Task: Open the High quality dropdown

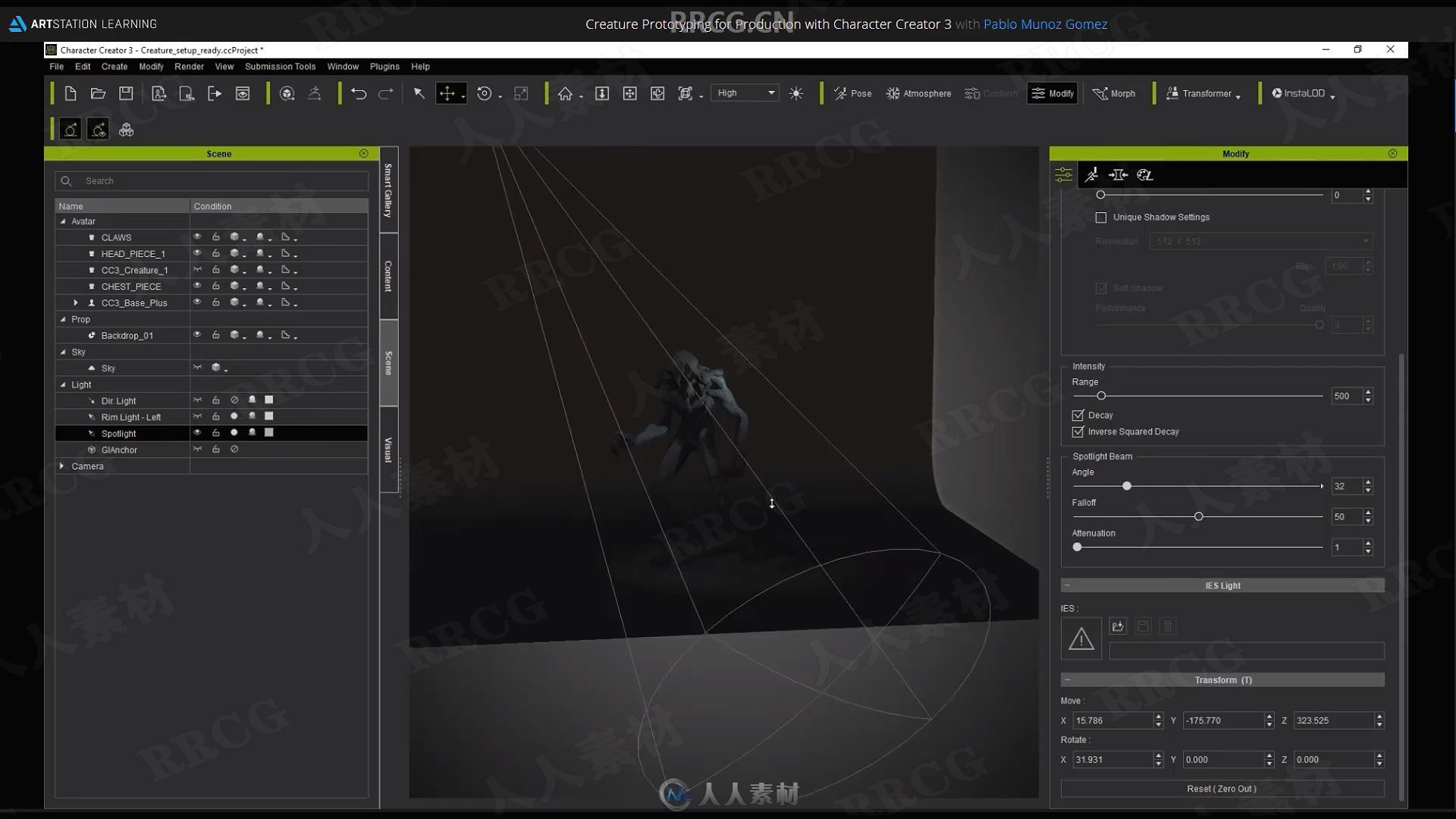Action: [745, 93]
